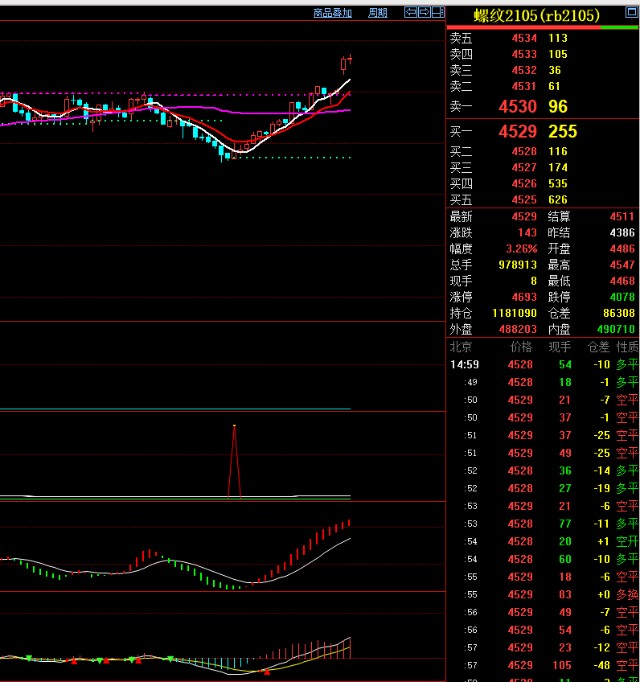Click the red-green buy/sell ratio bar
This screenshot has height=682, width=640.
click(x=541, y=28)
